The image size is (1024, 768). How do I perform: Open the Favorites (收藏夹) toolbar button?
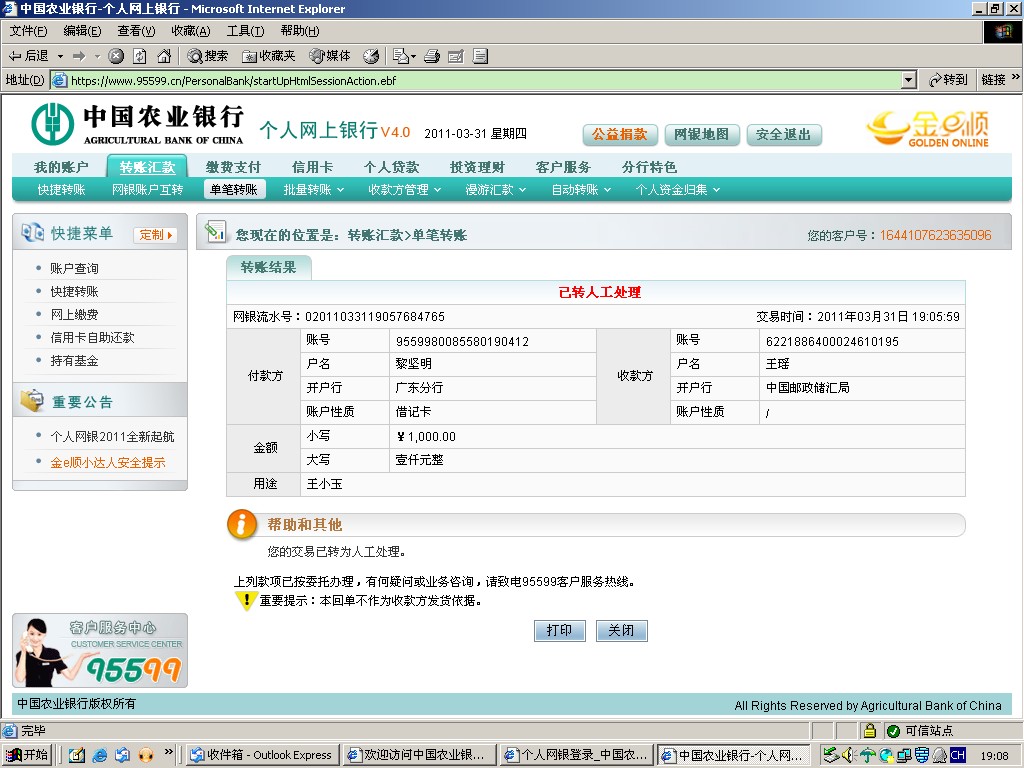268,56
